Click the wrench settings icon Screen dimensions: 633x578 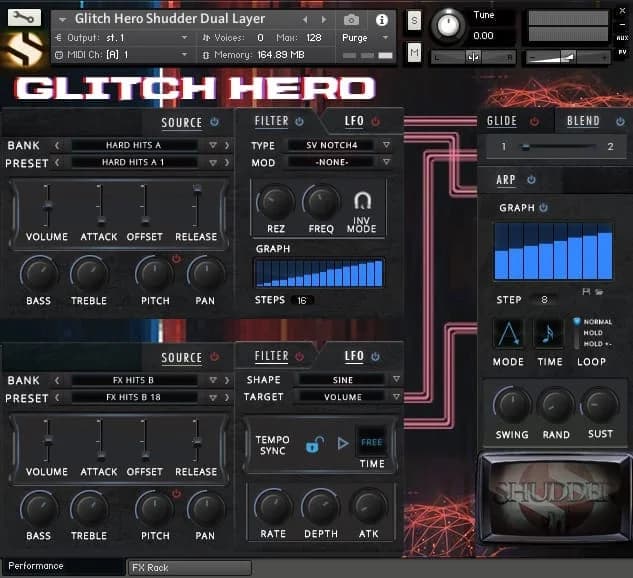tap(24, 17)
